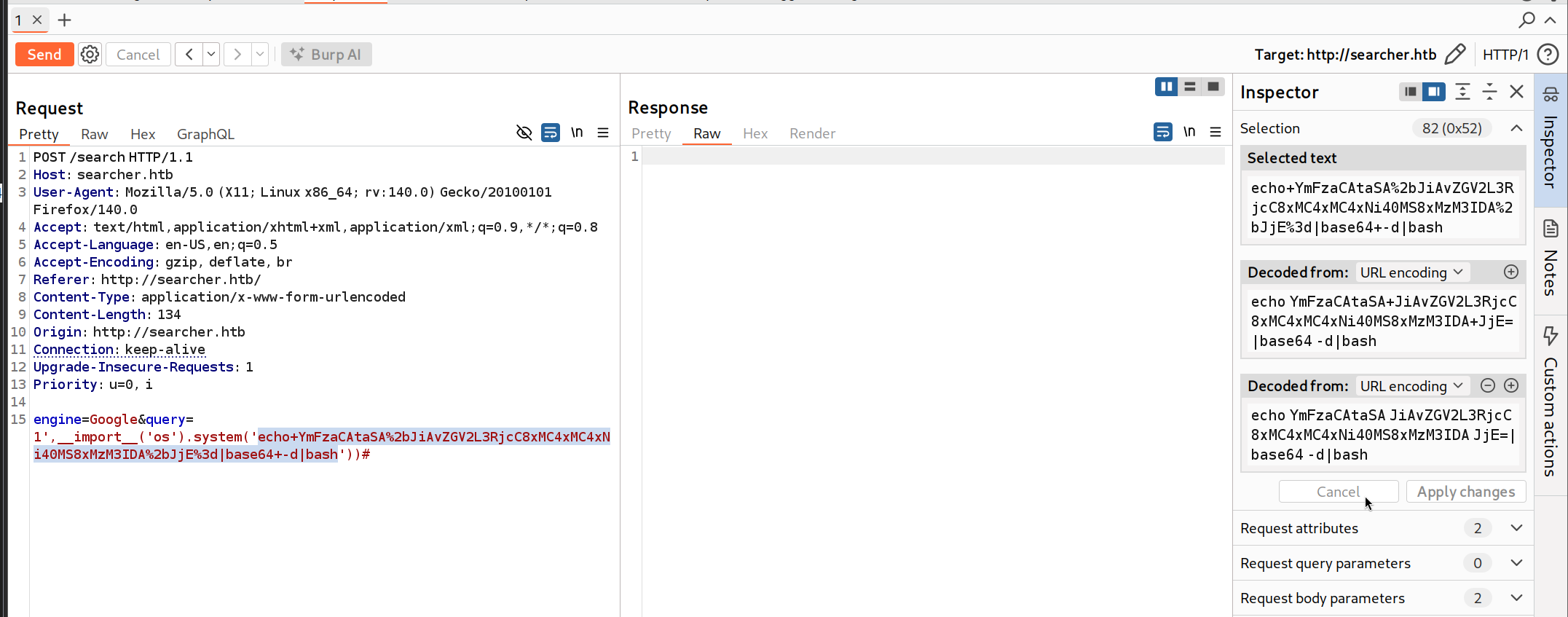Switch to side-by-side request/response layout
This screenshot has height=617, width=1568.
pyautogui.click(x=1167, y=87)
